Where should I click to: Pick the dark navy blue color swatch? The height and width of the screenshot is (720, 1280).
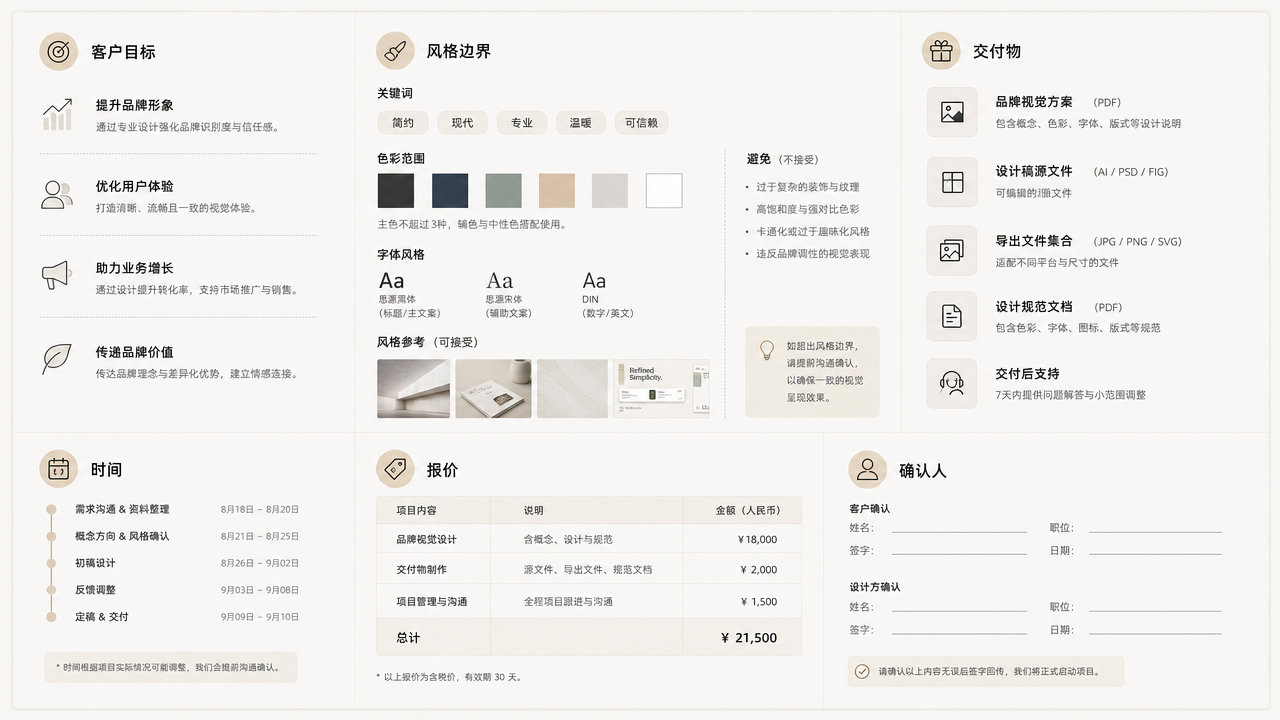tap(450, 191)
